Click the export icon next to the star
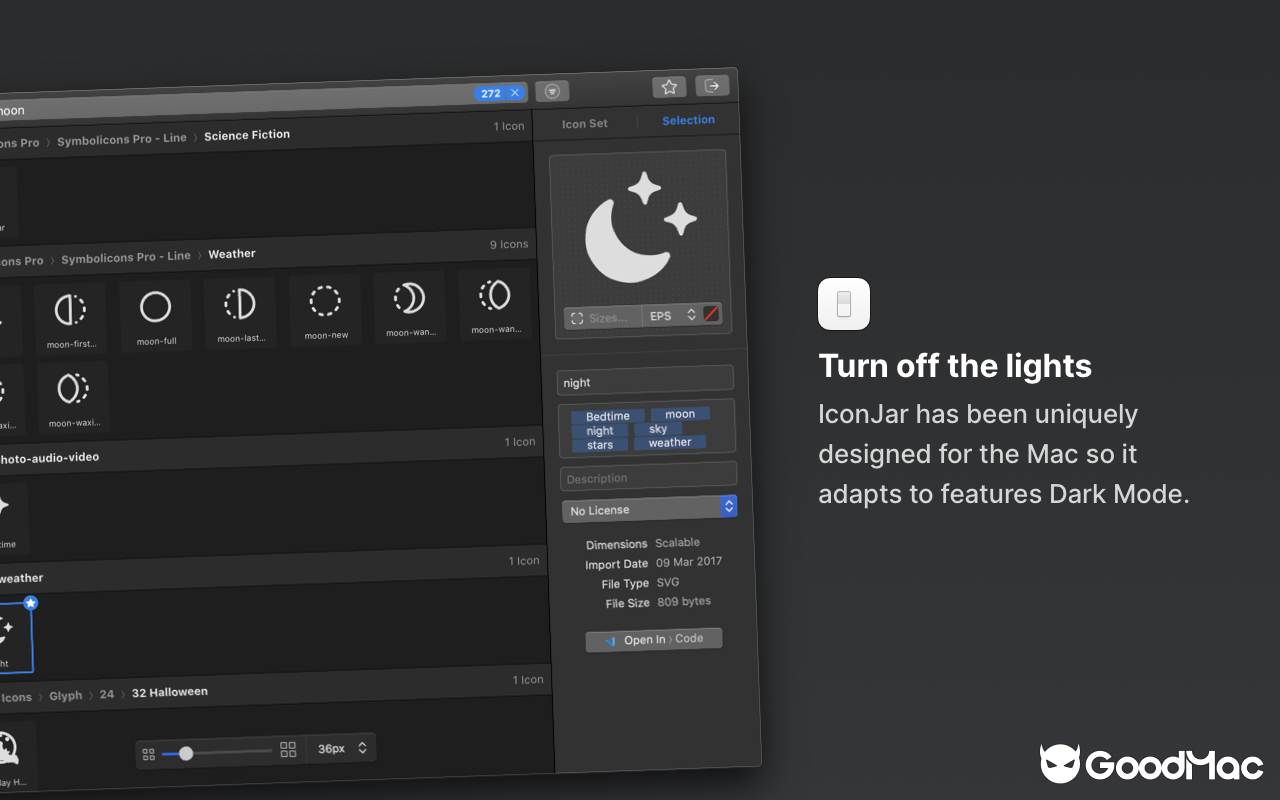 (x=713, y=85)
